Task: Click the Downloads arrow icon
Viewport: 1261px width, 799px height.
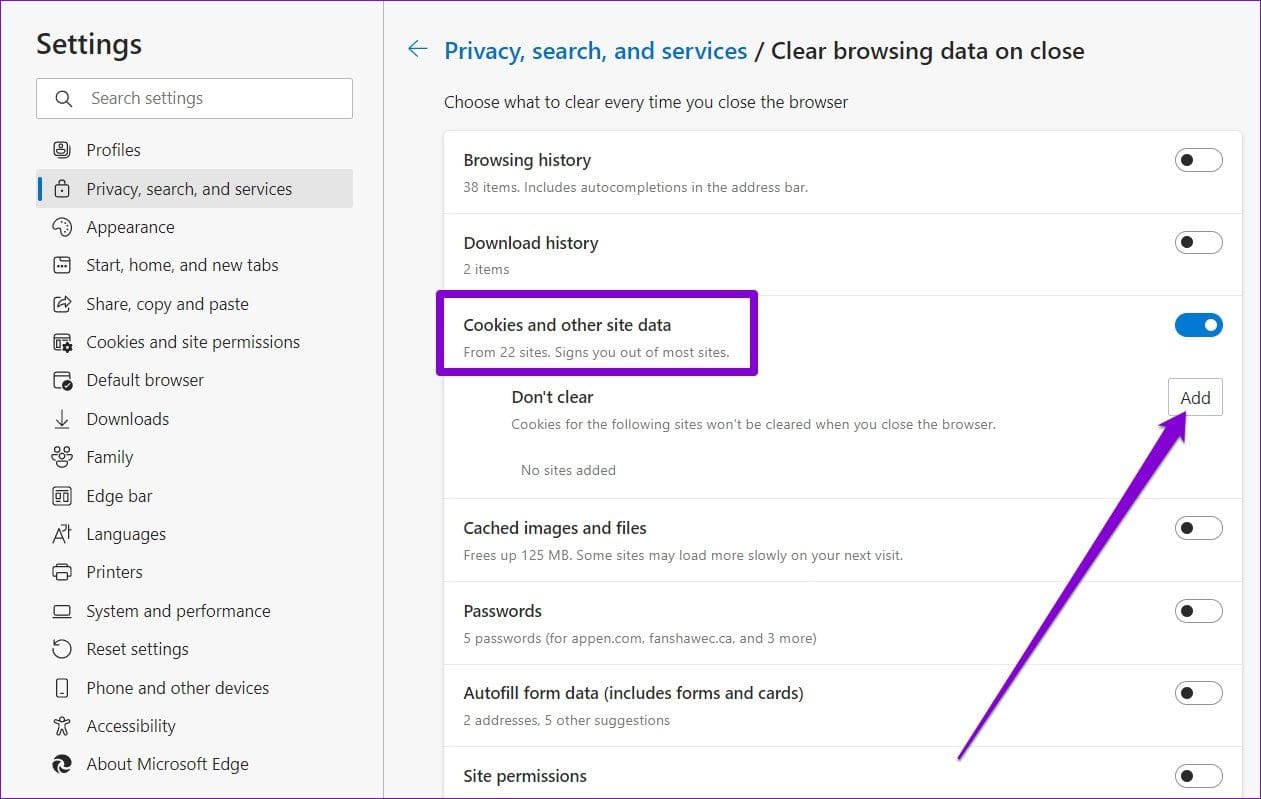Action: [62, 419]
